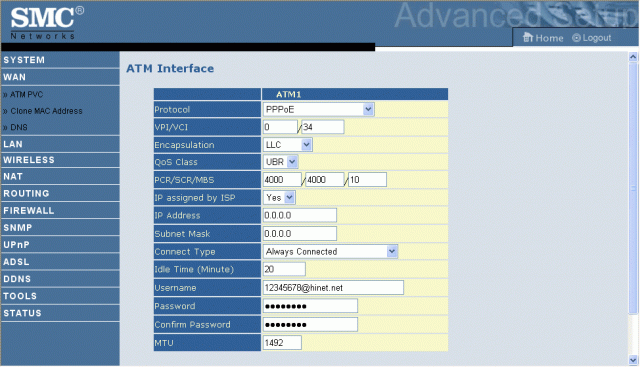Click the IP Address input field
Viewport: 640px width, 367px height.
(x=300, y=215)
